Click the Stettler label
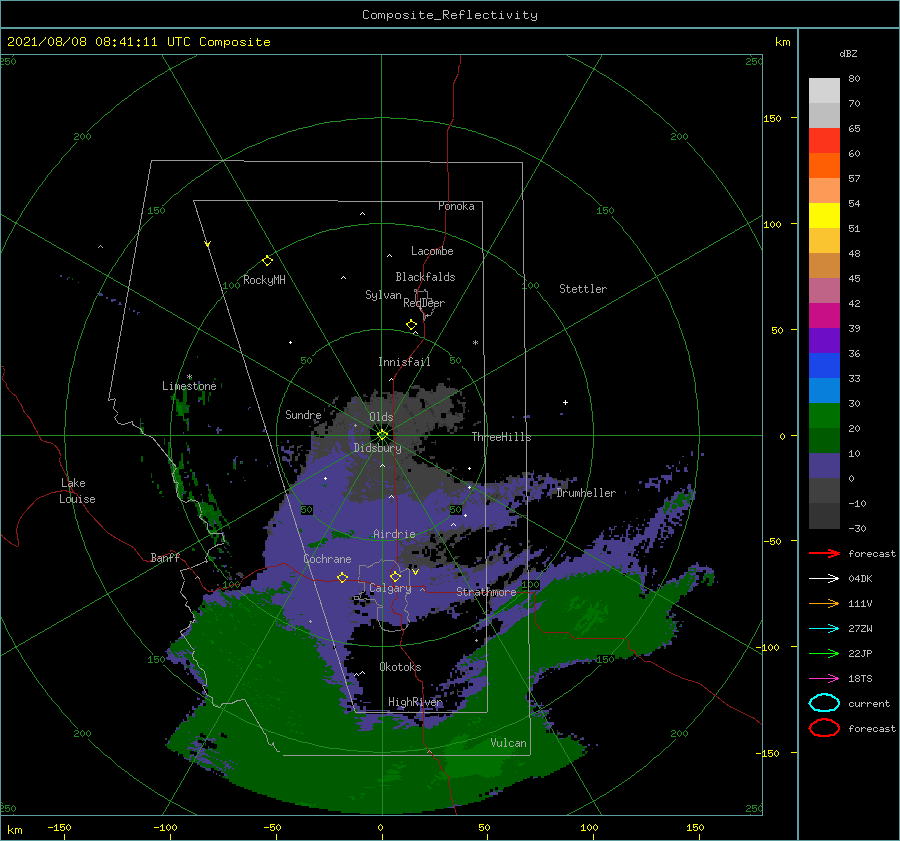The height and width of the screenshot is (841, 900). point(583,289)
